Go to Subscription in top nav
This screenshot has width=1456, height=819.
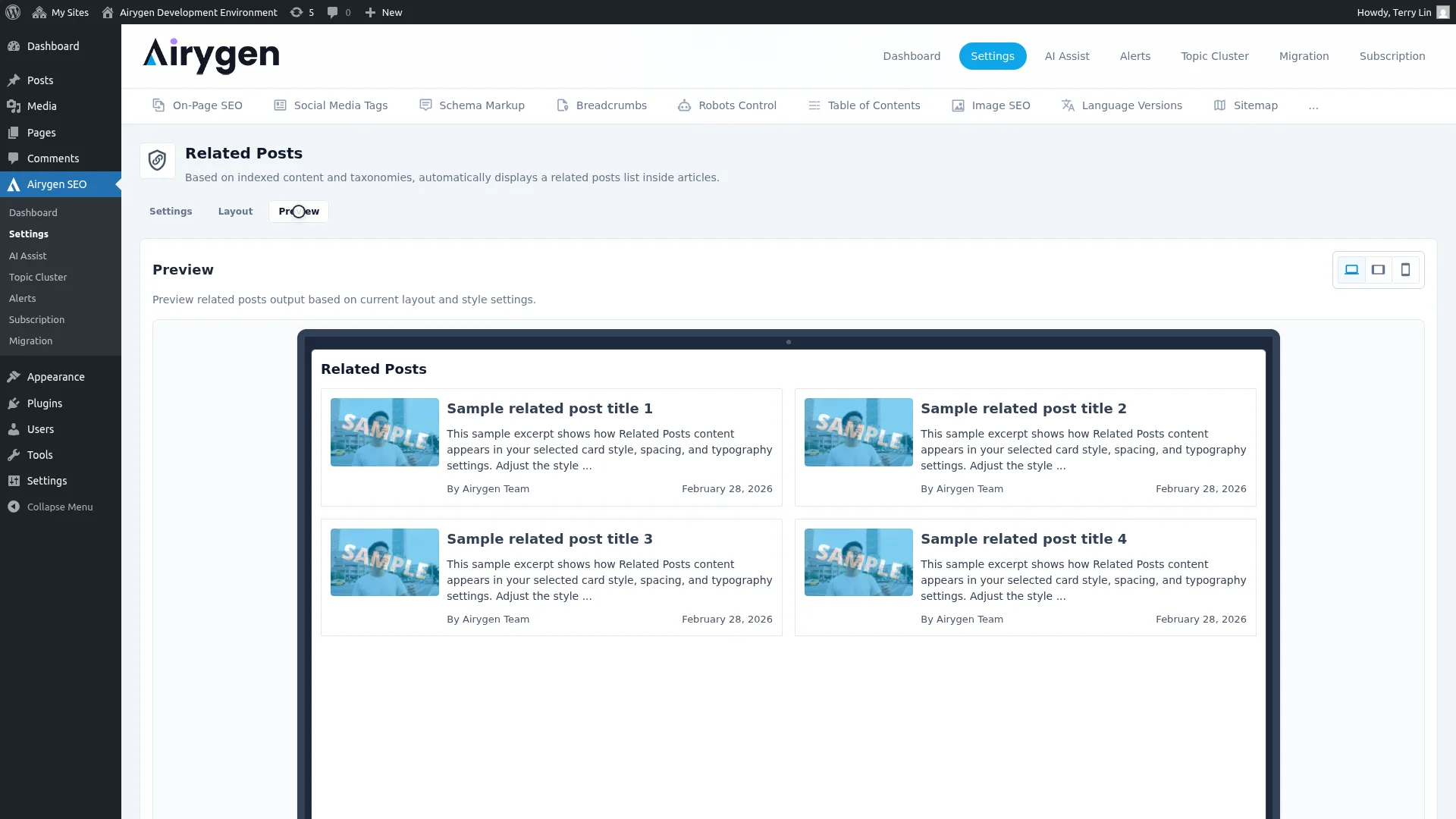click(1392, 56)
